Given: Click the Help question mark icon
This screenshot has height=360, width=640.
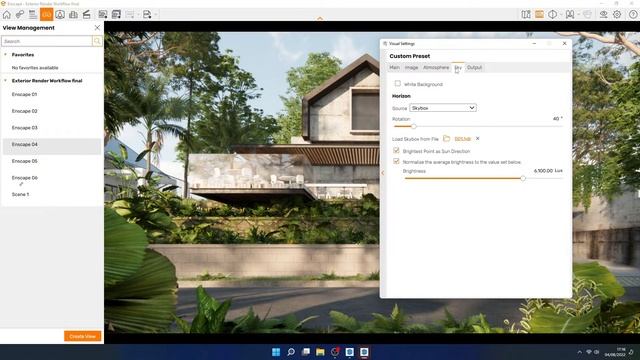Looking at the screenshot, I should 633,15.
